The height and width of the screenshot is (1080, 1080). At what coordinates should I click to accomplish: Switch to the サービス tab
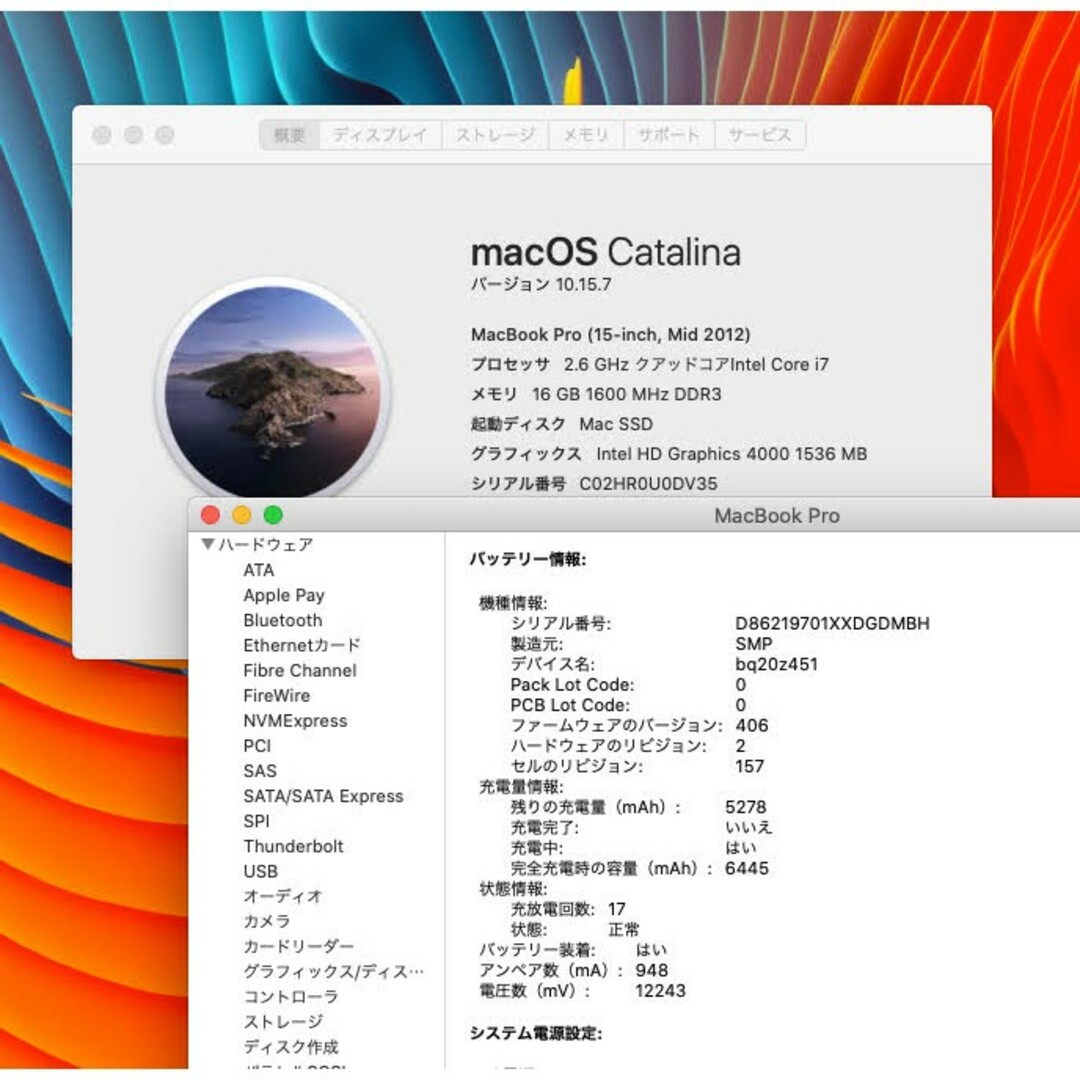point(760,135)
